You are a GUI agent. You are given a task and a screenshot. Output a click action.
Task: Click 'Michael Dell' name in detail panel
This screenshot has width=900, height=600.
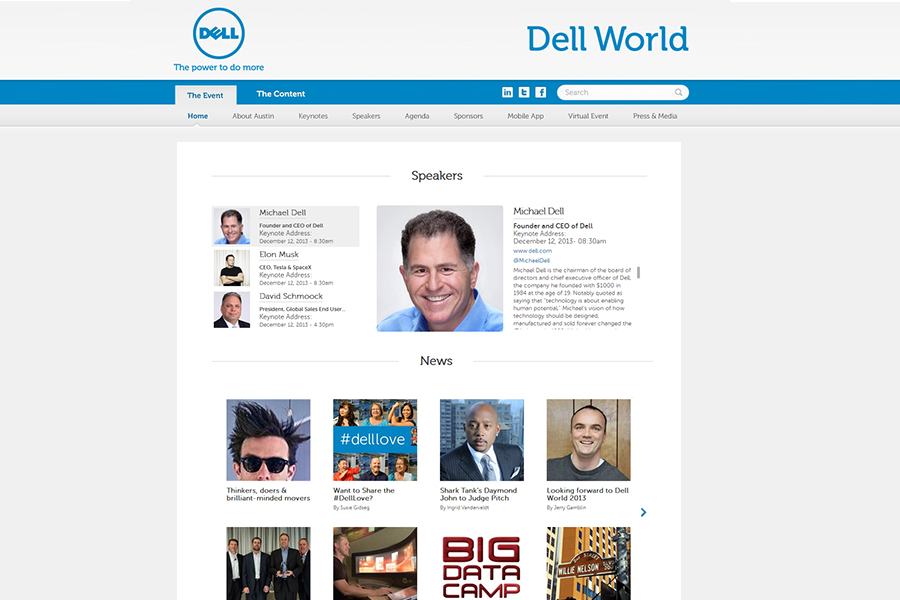[538, 211]
